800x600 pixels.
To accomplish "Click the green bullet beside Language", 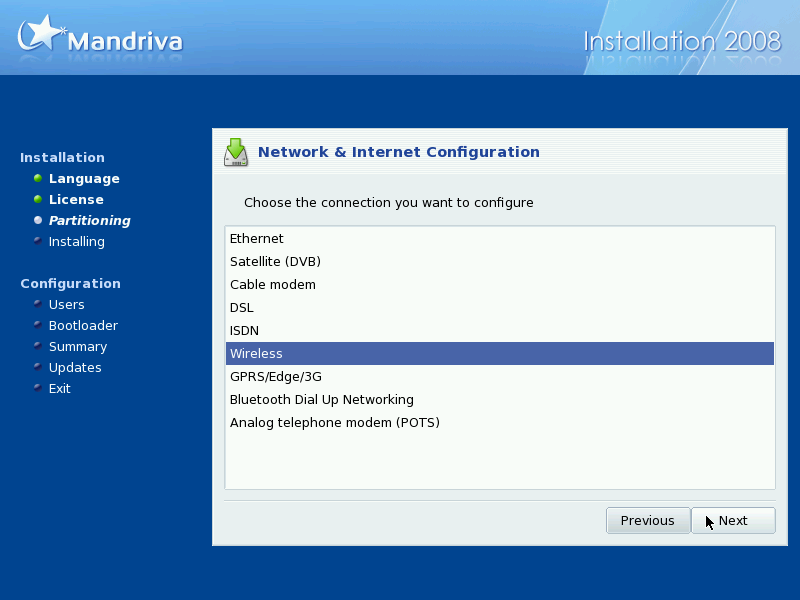I will (x=38, y=178).
